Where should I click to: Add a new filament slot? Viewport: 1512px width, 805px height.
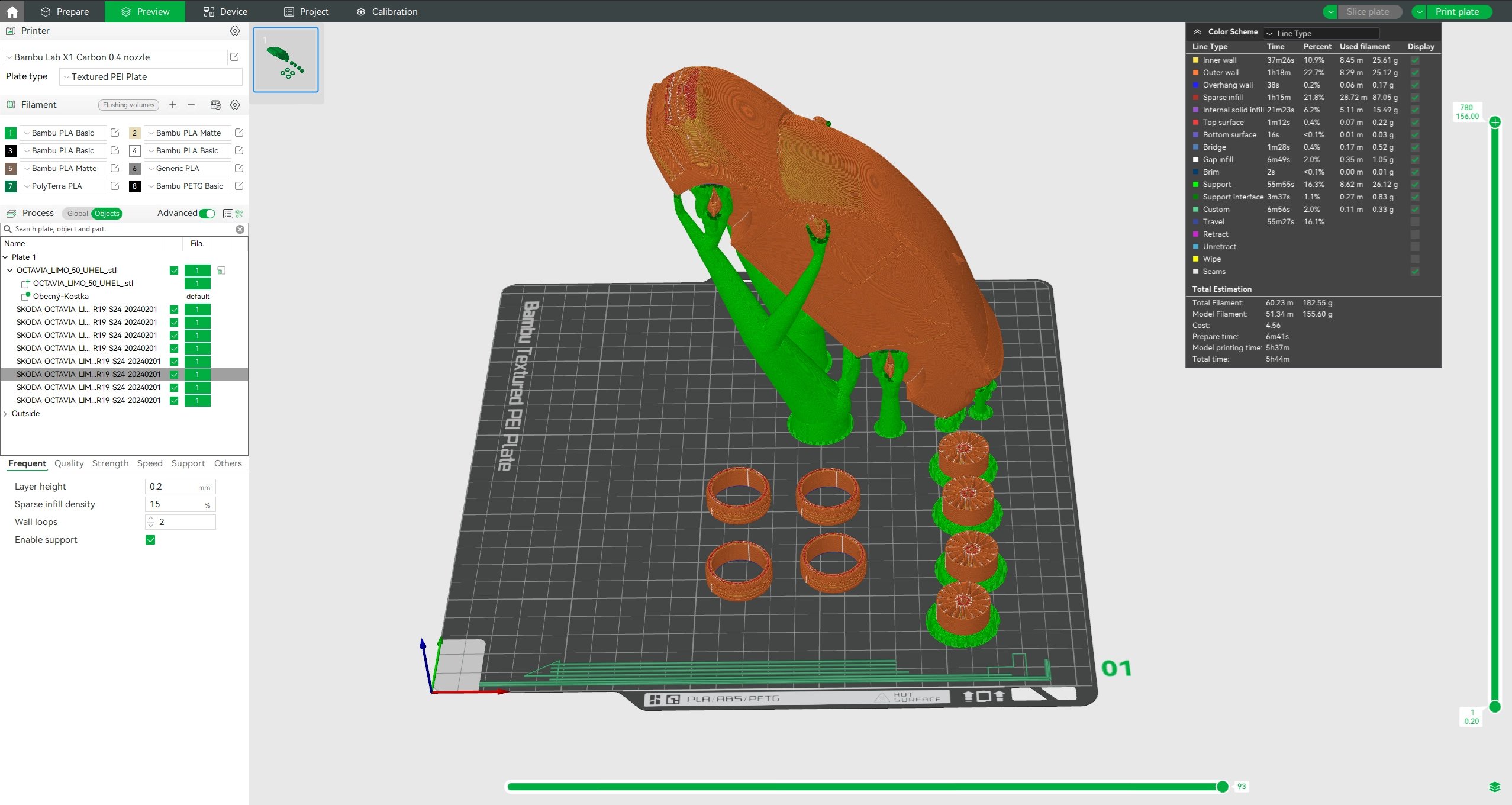173,105
